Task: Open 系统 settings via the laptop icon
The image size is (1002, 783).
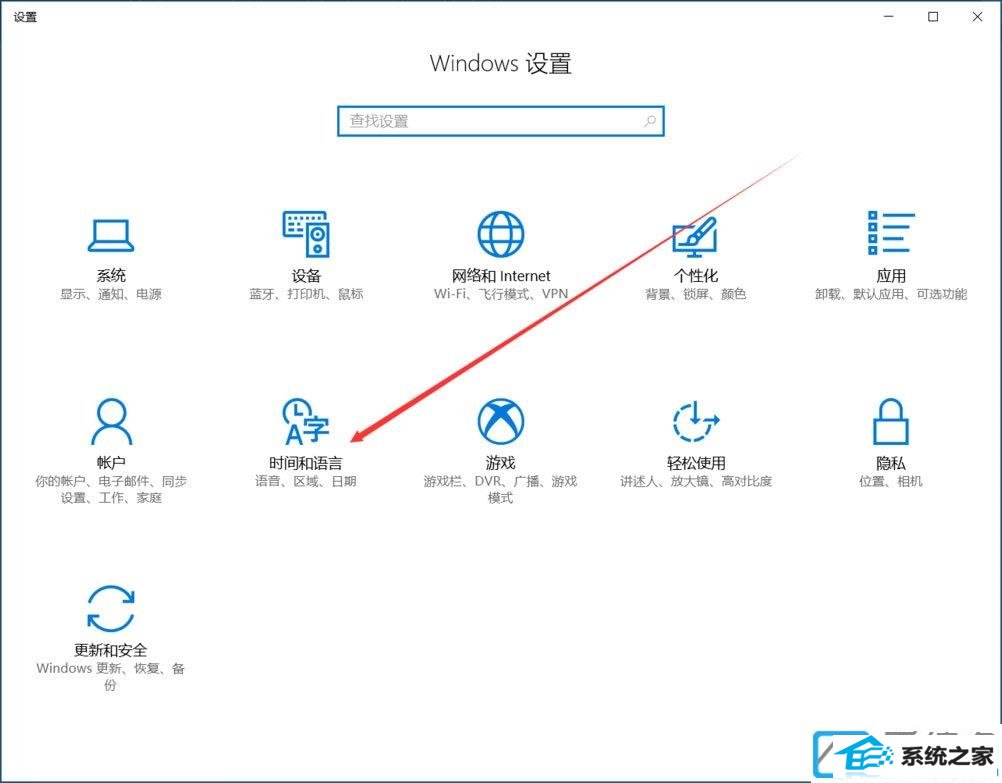Action: click(111, 235)
